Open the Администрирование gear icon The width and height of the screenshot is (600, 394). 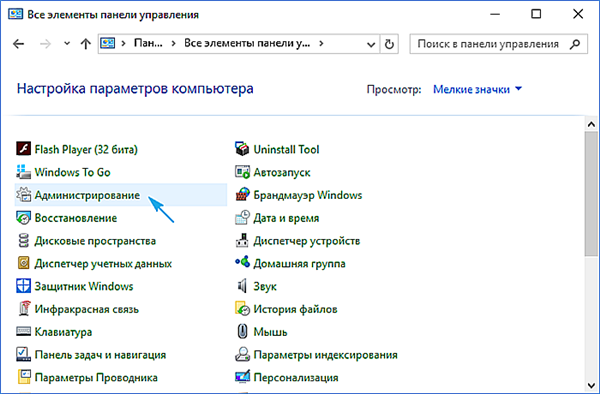click(x=23, y=195)
